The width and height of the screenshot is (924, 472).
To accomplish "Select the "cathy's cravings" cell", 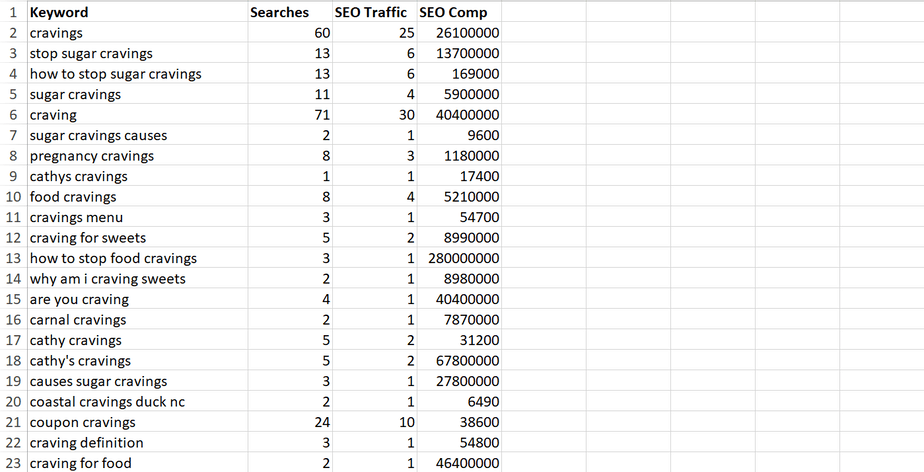I will 137,361.
